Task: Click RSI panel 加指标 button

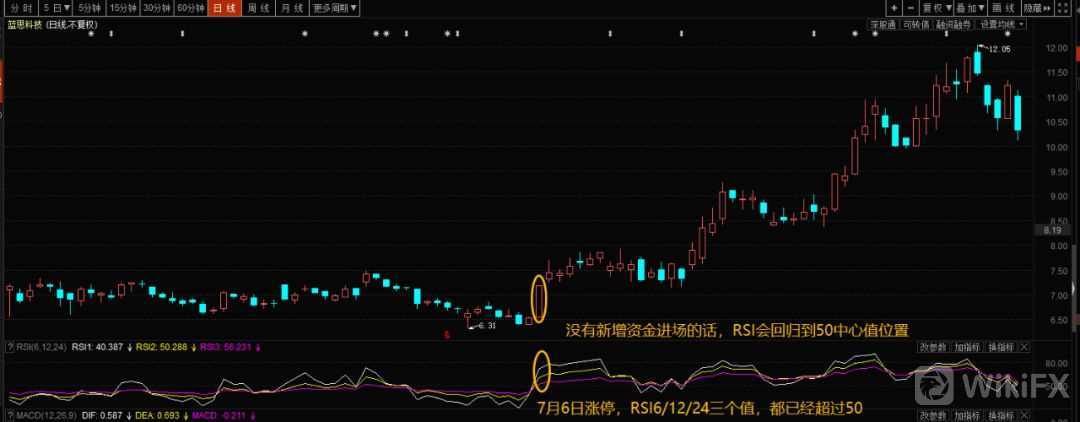Action: pos(965,347)
